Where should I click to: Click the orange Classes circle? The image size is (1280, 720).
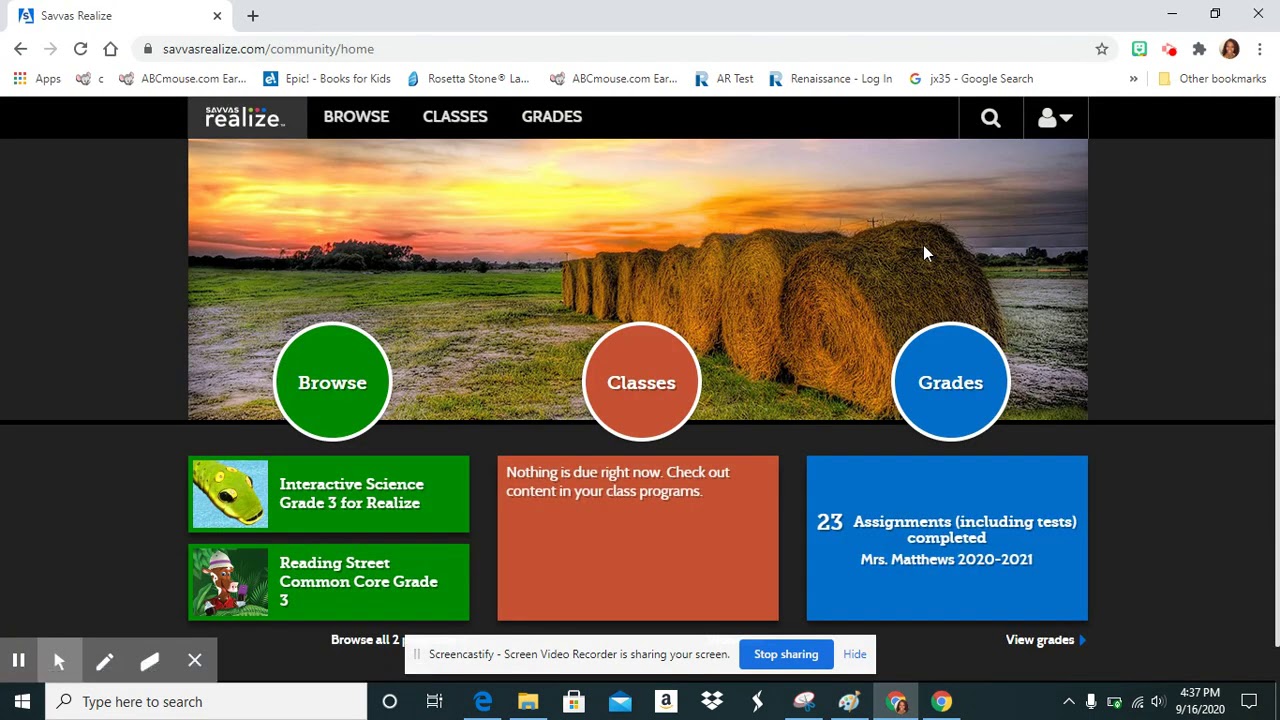(x=641, y=382)
